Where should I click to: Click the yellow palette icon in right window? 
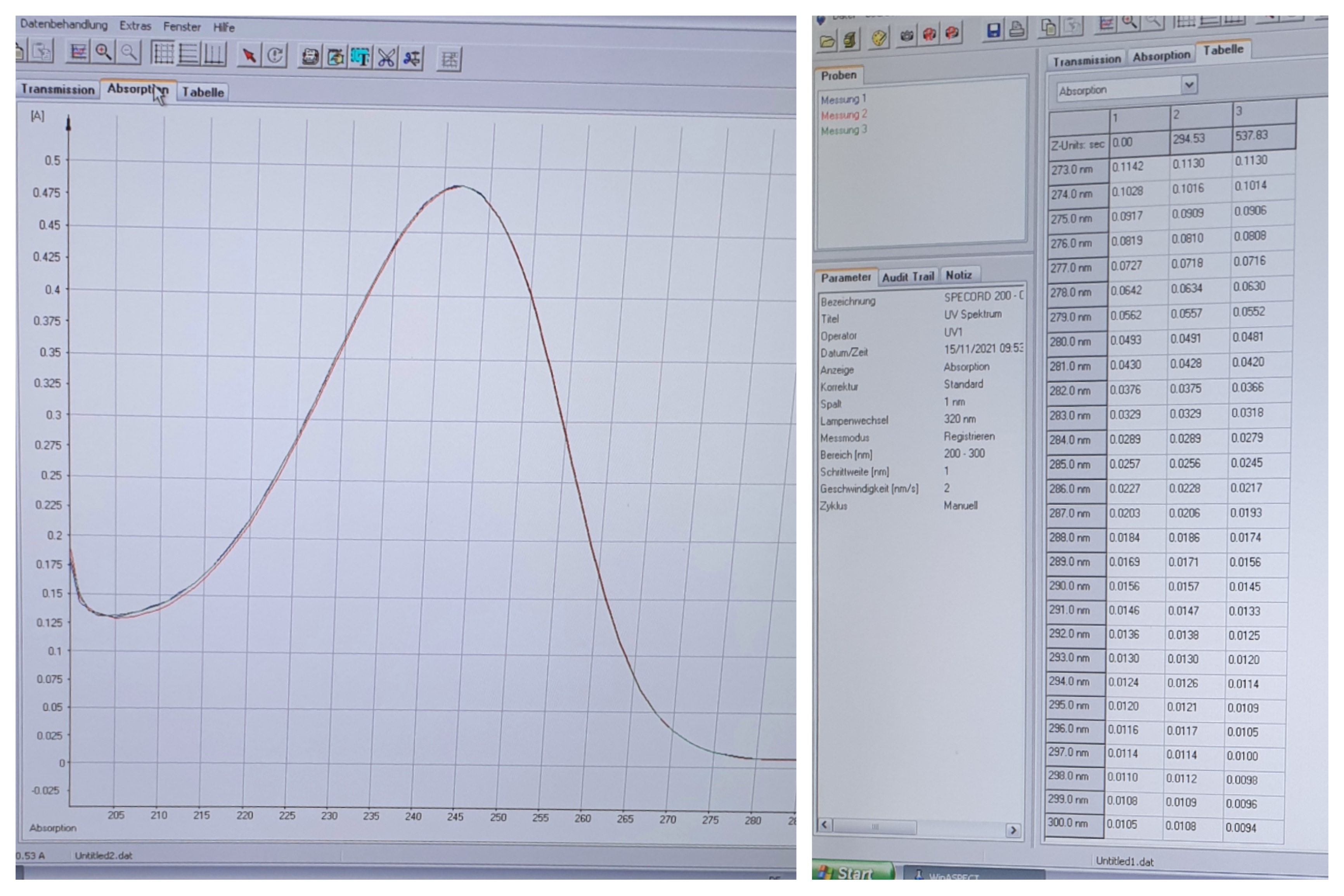[880, 38]
